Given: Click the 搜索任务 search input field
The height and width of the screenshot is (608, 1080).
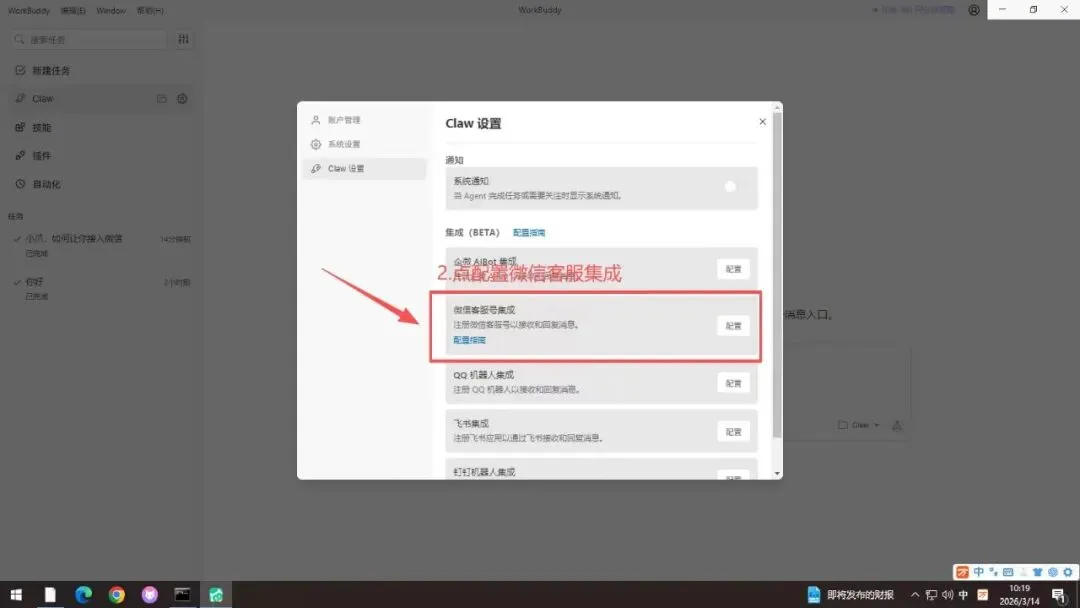Looking at the screenshot, I should point(90,40).
